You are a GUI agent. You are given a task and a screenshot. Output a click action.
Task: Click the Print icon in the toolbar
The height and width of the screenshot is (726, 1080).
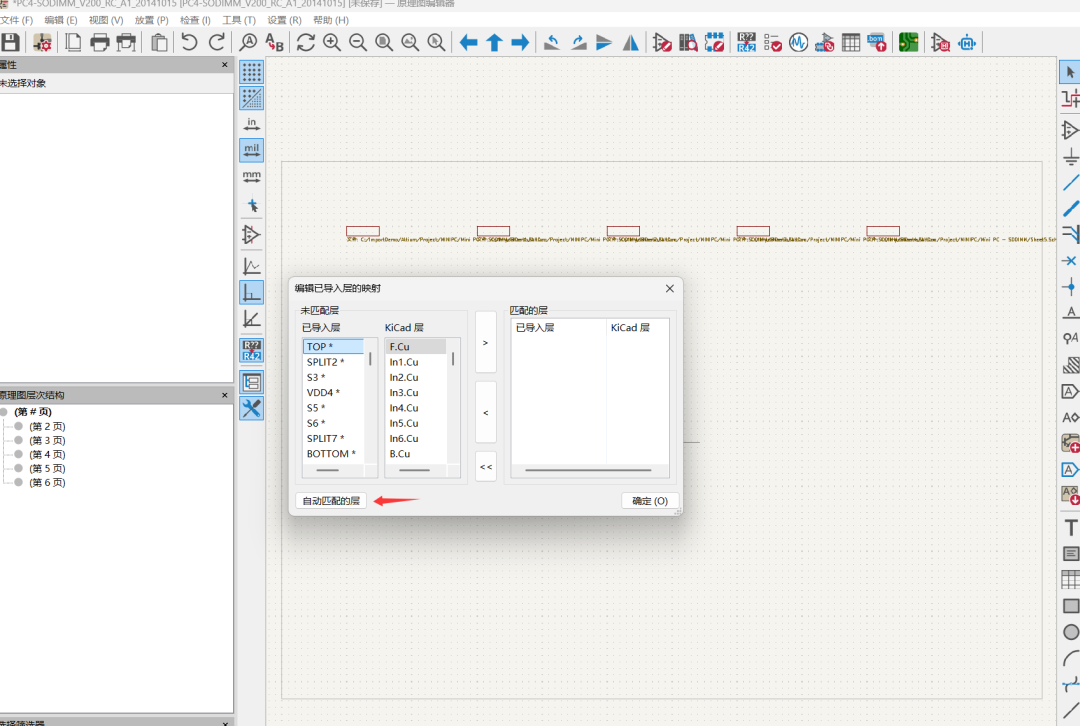pos(100,43)
